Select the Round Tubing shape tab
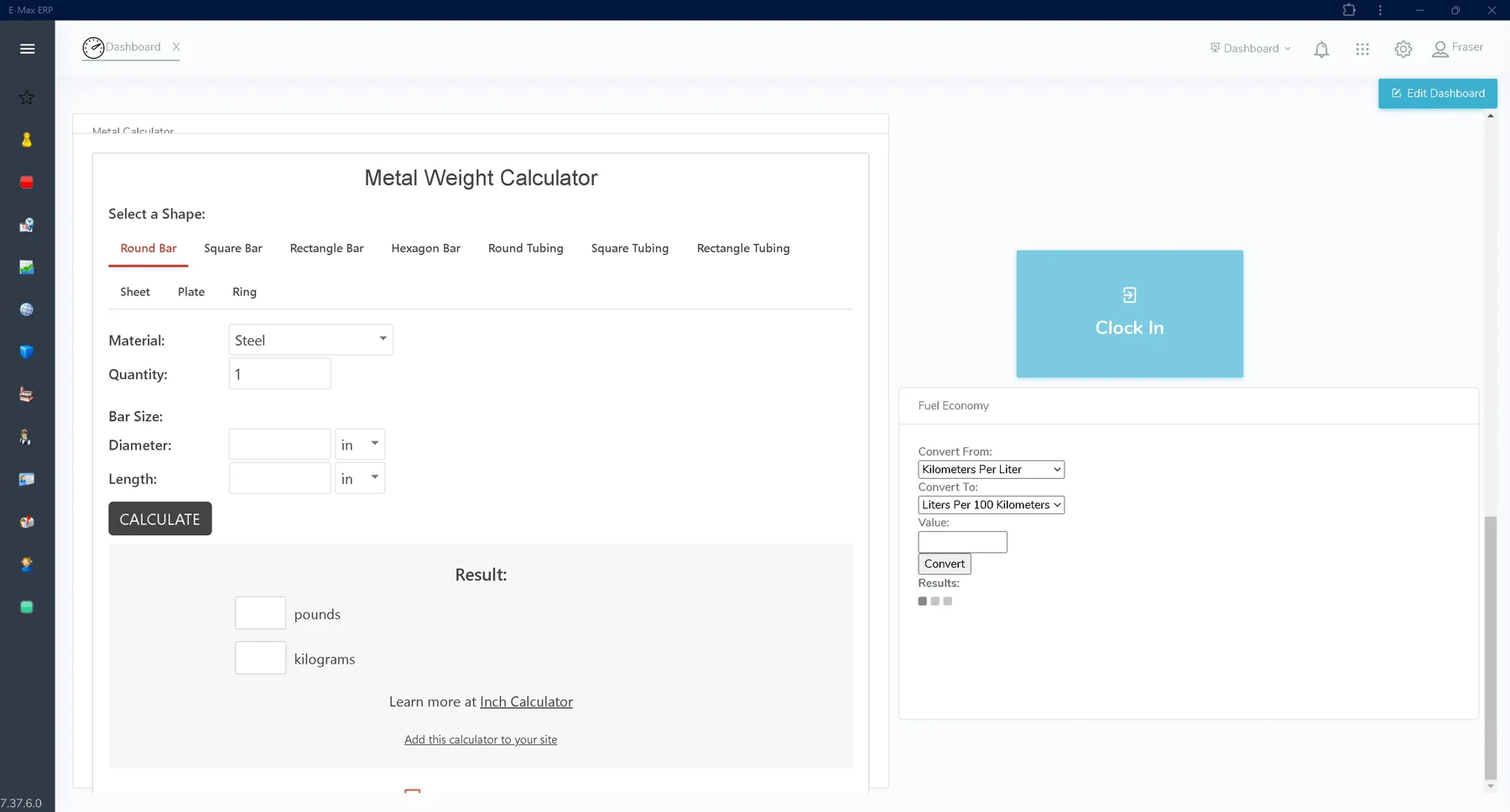The width and height of the screenshot is (1510, 812). click(526, 248)
